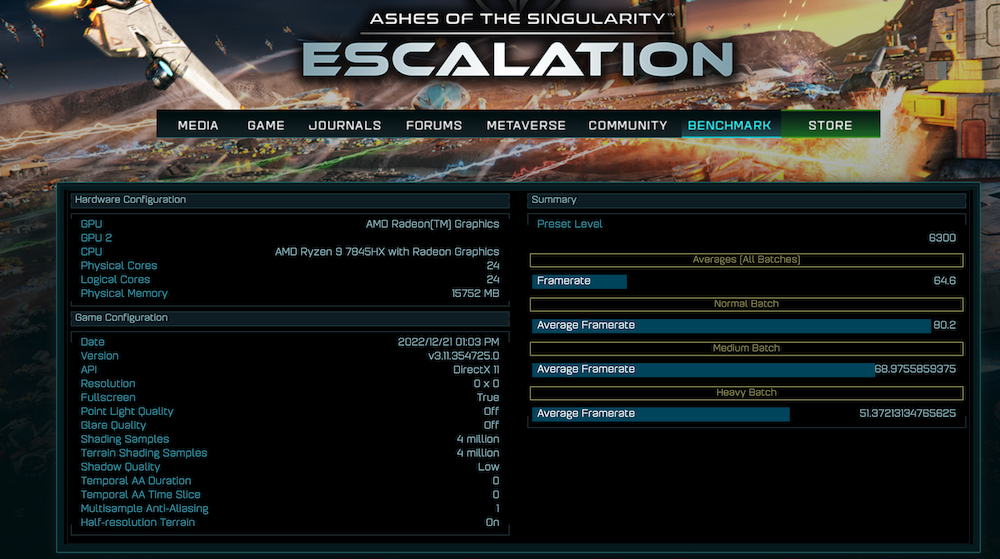
Task: Click the Normal Batch Average Framerate bar
Action: 732,326
